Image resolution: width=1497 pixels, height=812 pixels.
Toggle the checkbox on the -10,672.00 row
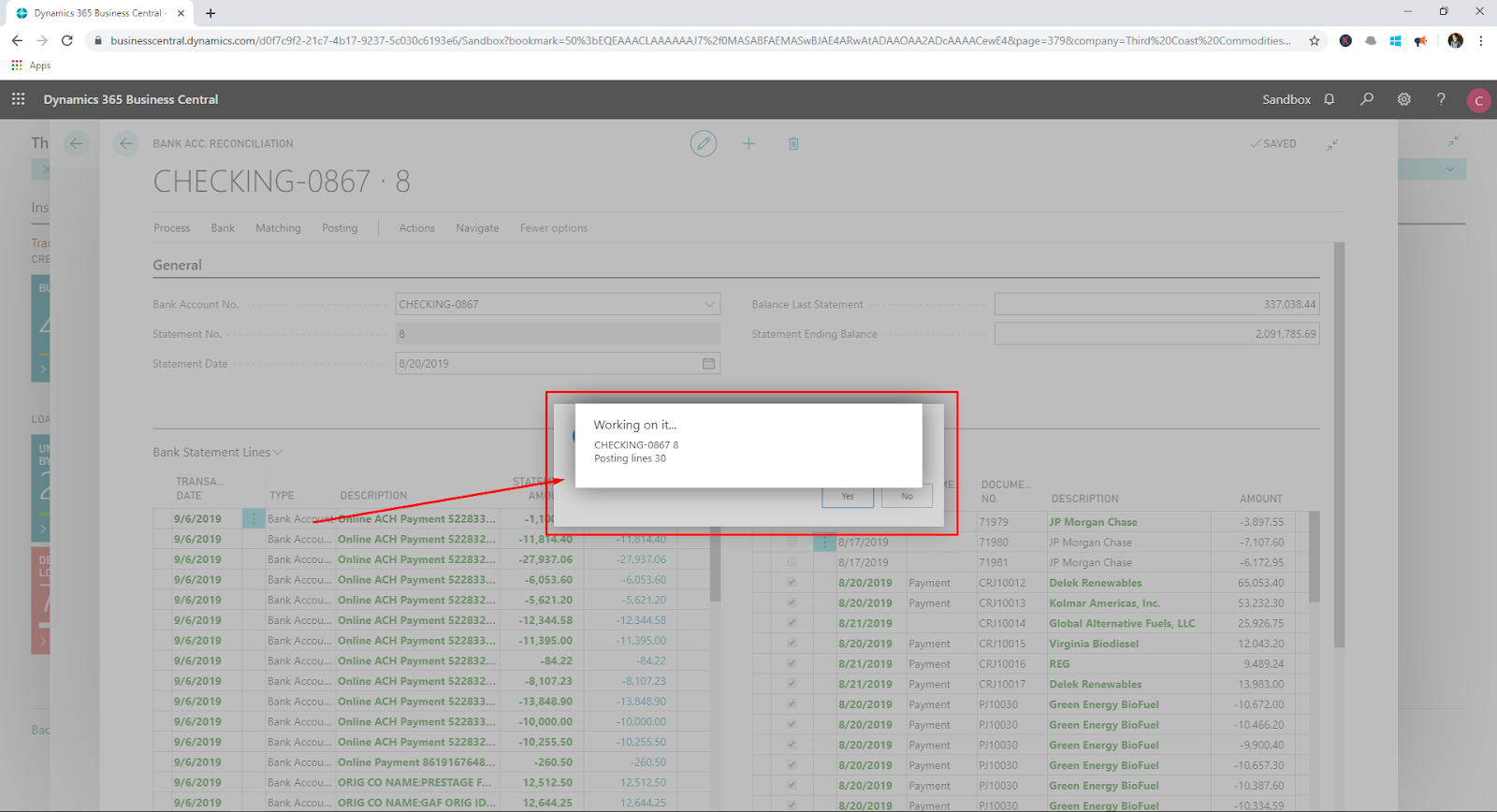(792, 704)
